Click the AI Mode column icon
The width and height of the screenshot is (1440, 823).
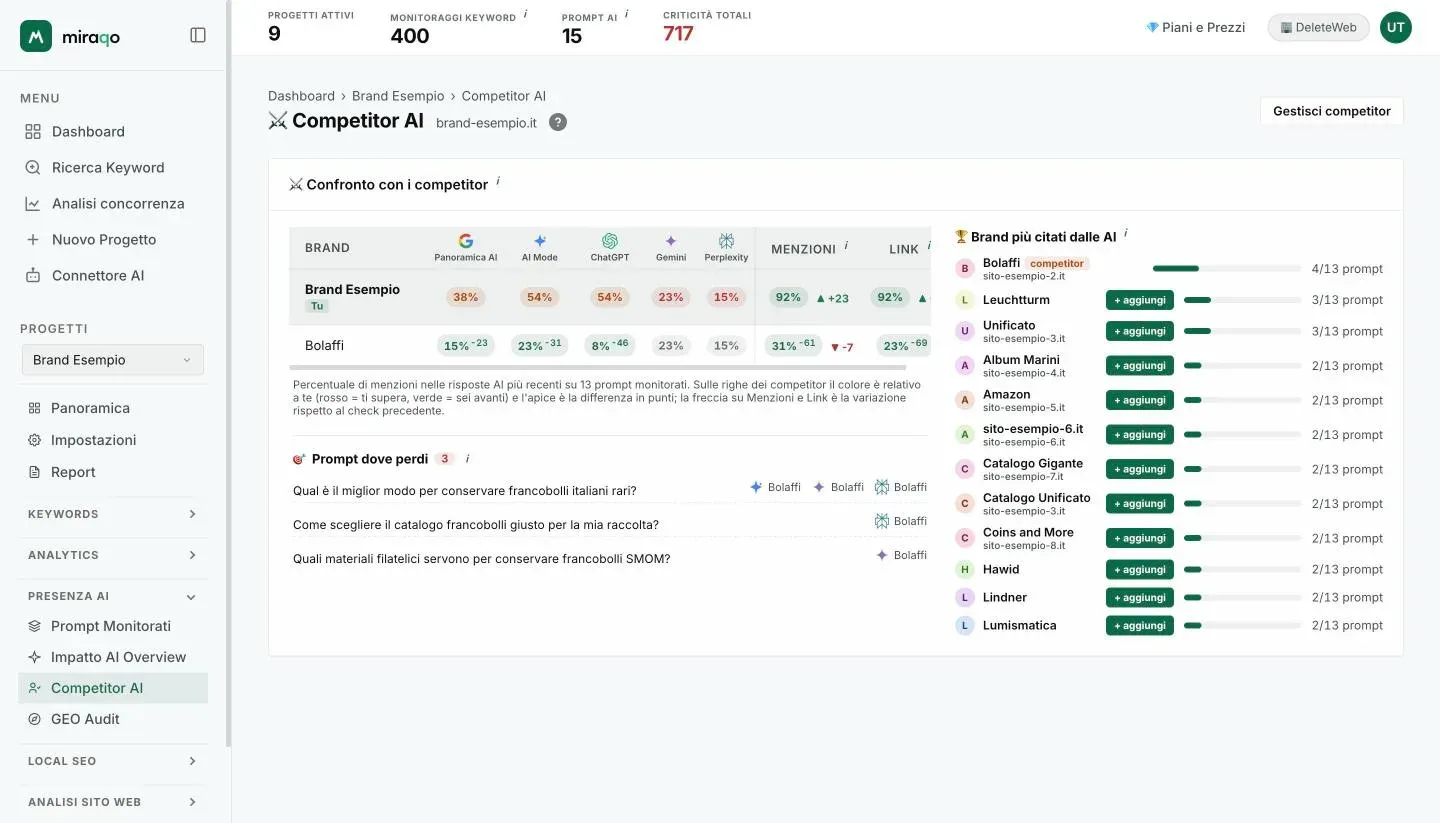pos(540,241)
